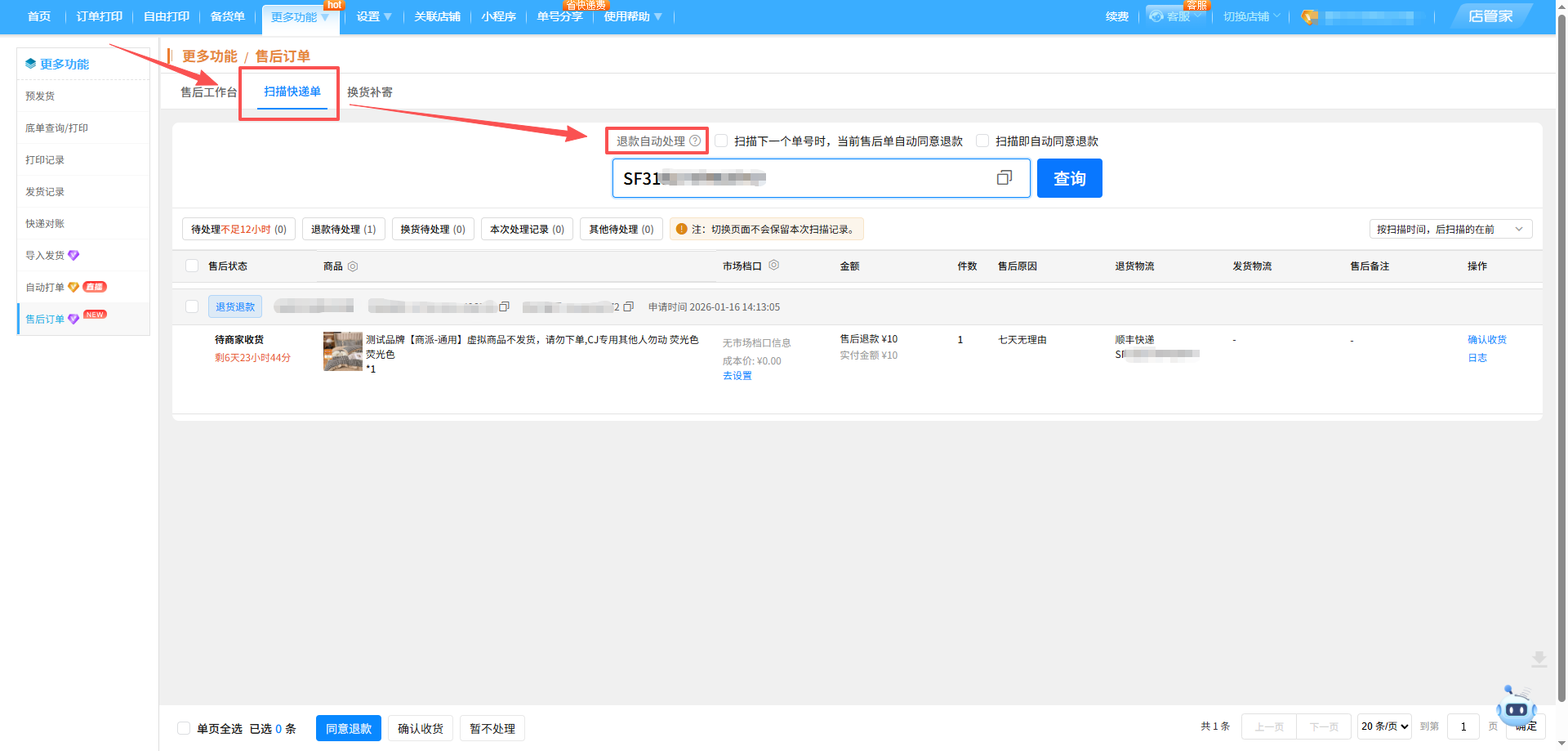Open the 按扫描时间 sort dropdown
Viewport: 1568px width, 751px height.
1450,229
